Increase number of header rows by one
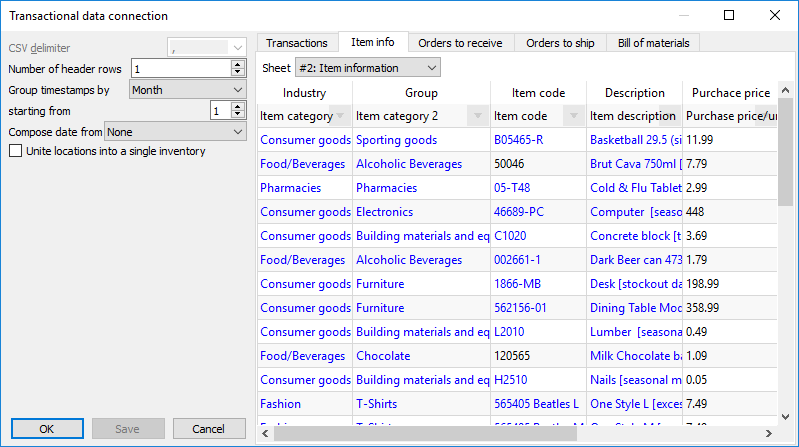 tap(237, 65)
